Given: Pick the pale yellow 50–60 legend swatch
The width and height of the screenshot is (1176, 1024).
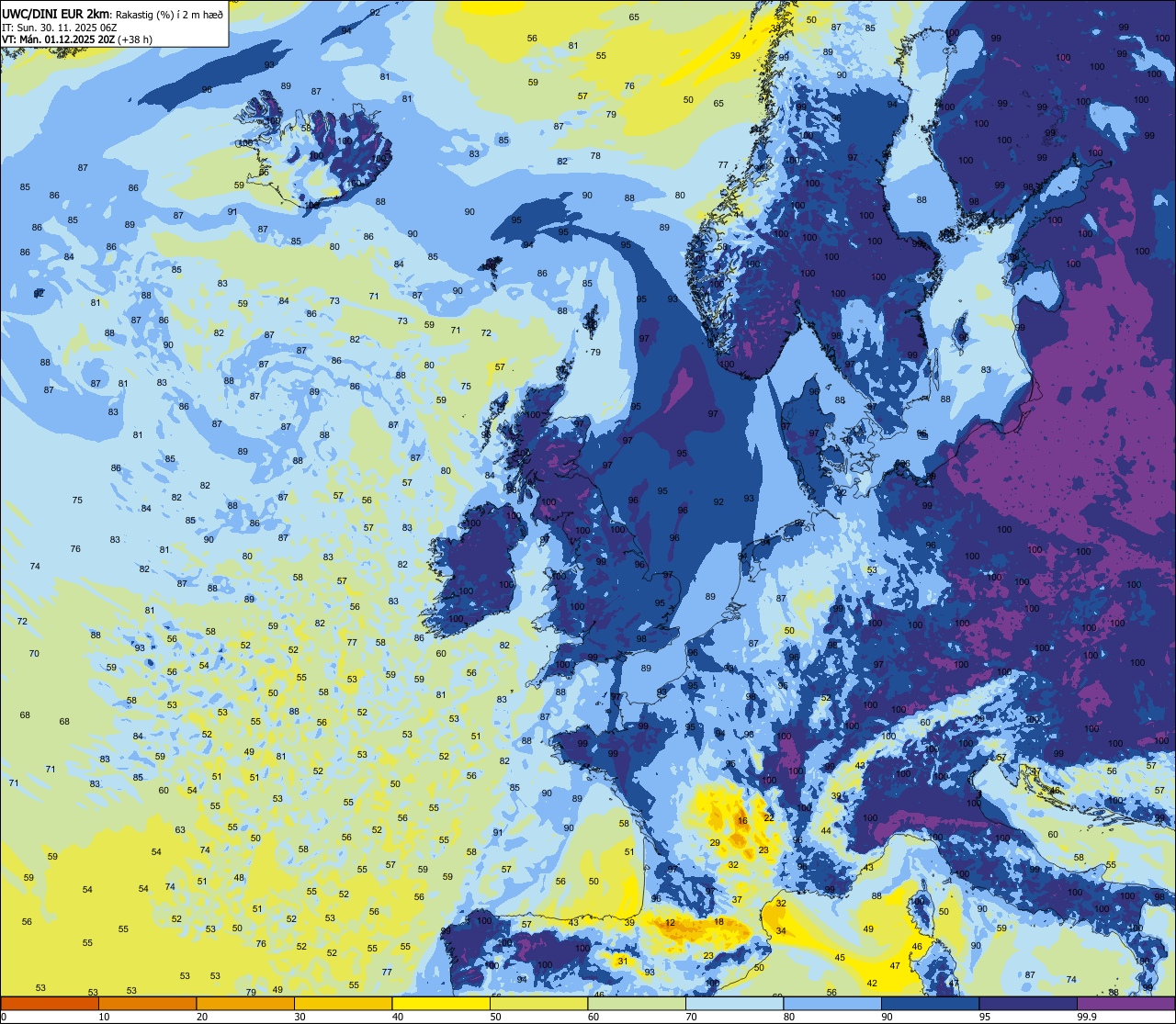Looking at the screenshot, I should (538, 1003).
